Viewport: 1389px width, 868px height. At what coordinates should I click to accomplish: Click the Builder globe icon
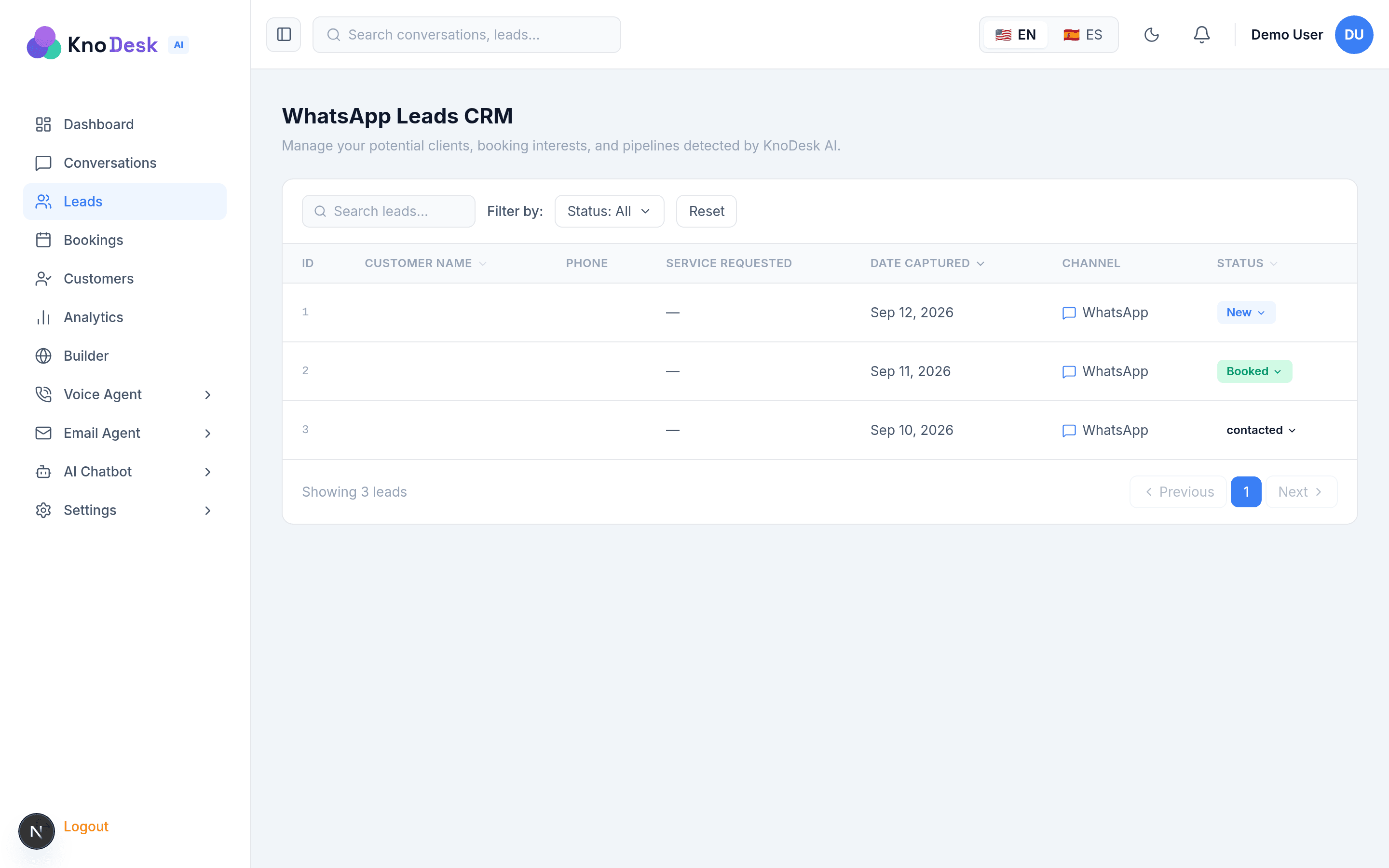[x=43, y=356]
